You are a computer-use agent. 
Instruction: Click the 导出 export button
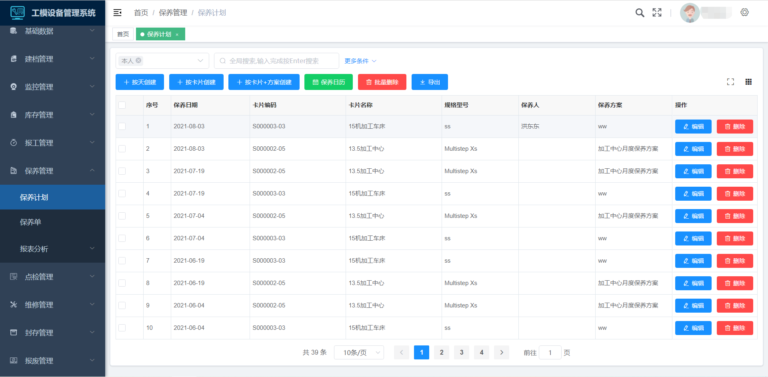click(430, 82)
